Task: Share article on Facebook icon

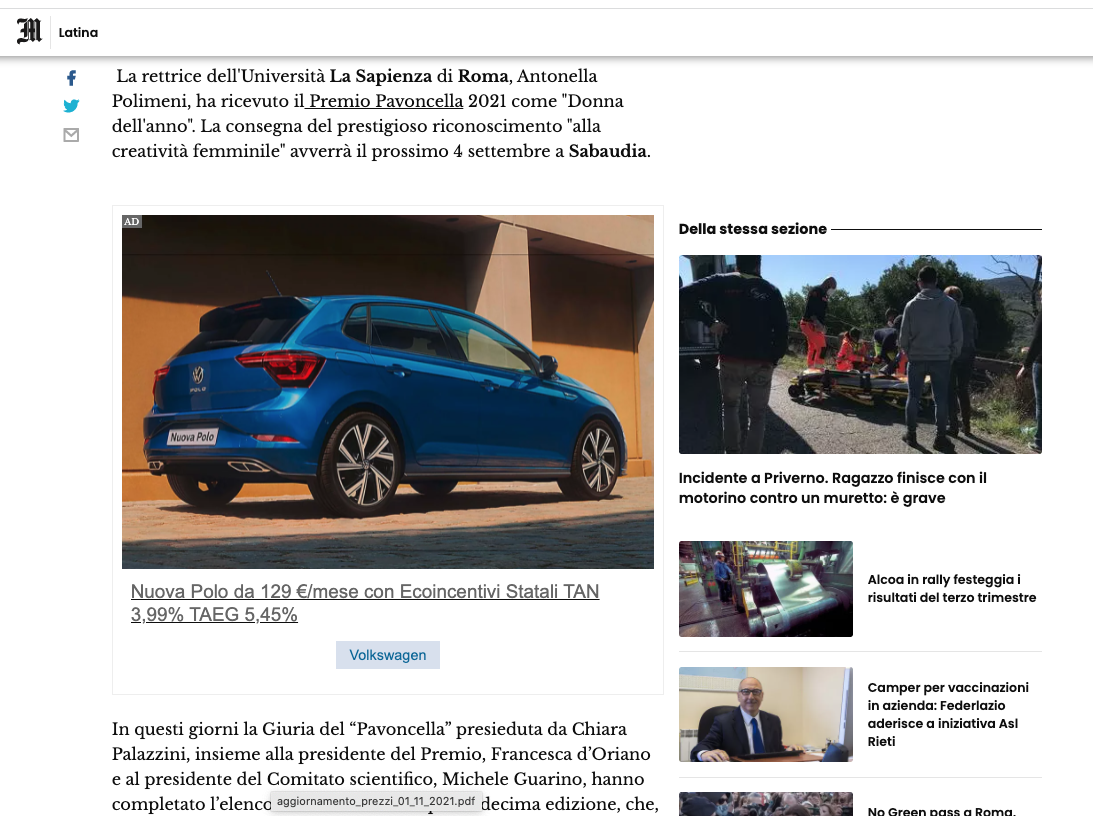Action: (x=71, y=78)
